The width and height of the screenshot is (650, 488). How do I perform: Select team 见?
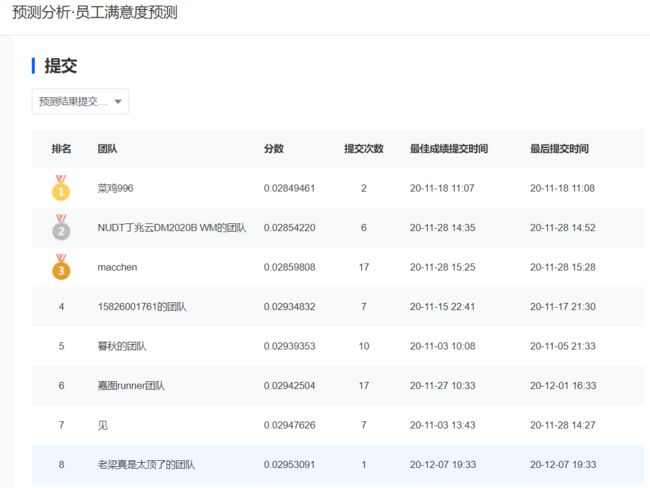coord(102,425)
